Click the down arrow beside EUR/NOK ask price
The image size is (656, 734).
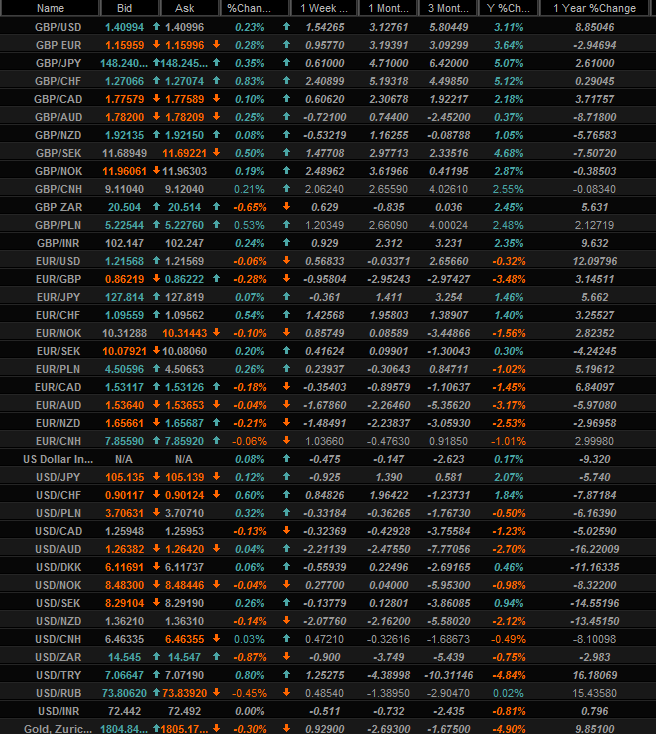click(x=218, y=332)
